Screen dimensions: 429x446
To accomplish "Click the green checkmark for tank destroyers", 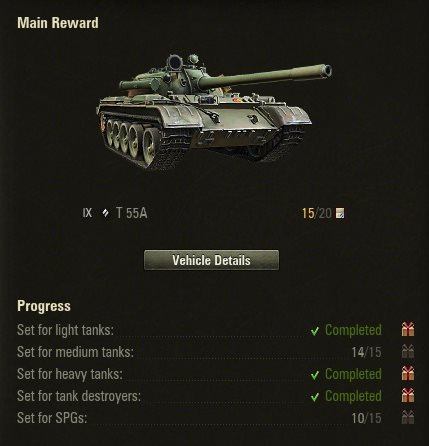I will click(314, 397).
